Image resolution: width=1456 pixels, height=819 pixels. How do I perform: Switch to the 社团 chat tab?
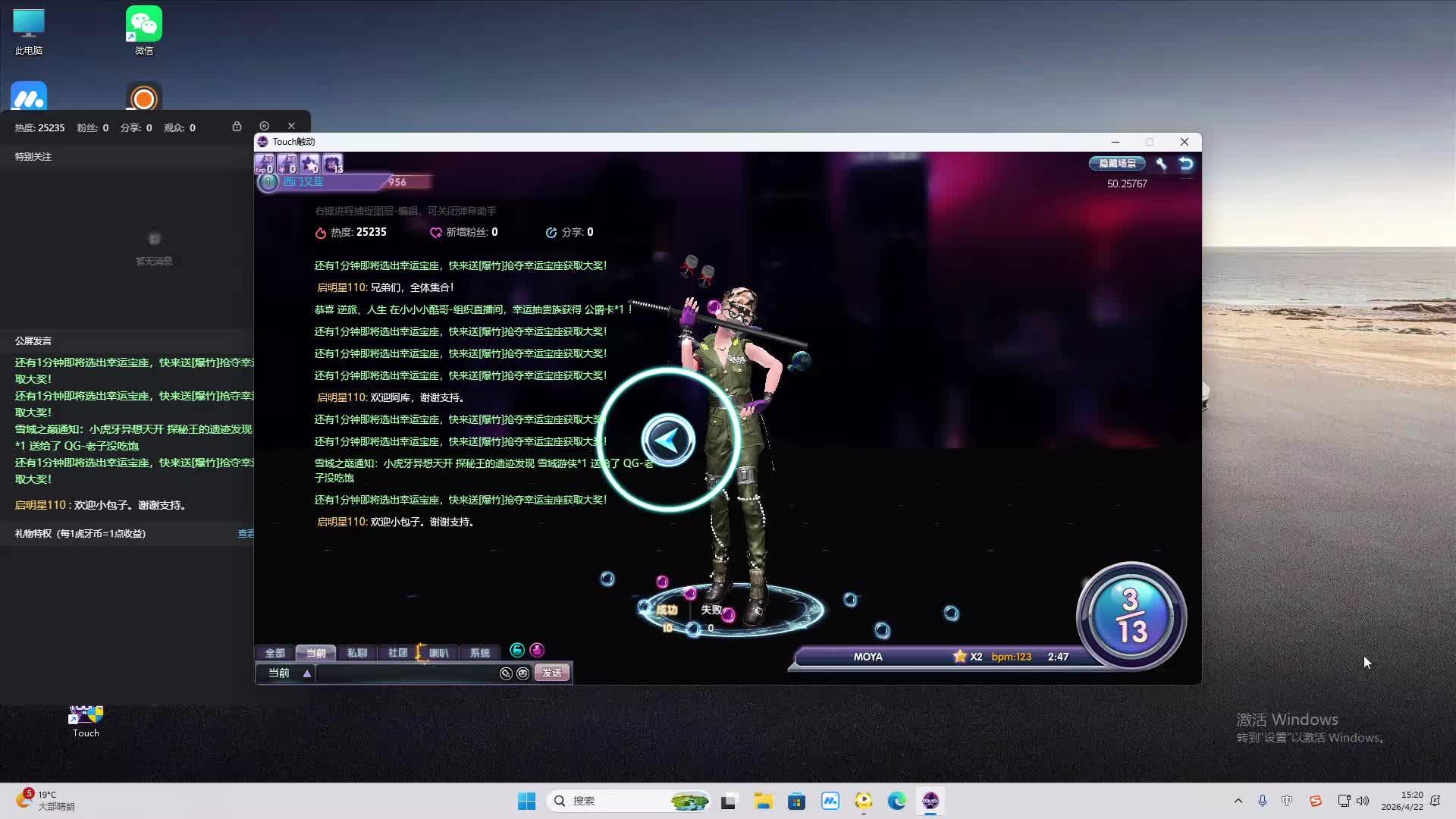point(397,653)
